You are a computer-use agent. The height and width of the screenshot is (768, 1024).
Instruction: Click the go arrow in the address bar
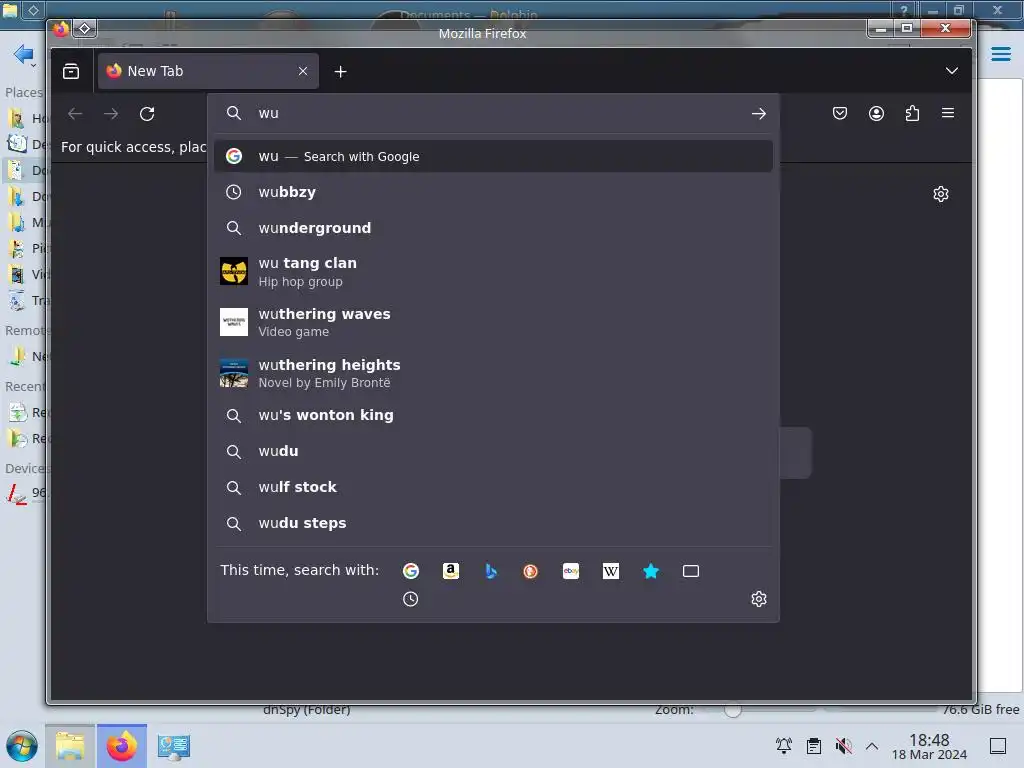click(758, 114)
